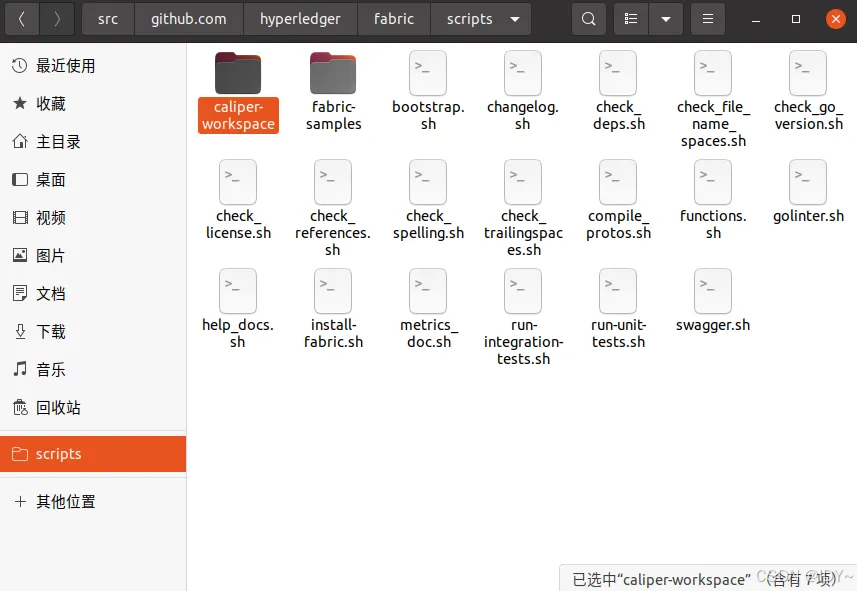Viewport: 857px width, 591px height.
Task: Select the bootstrap.sh script file
Action: [x=428, y=76]
